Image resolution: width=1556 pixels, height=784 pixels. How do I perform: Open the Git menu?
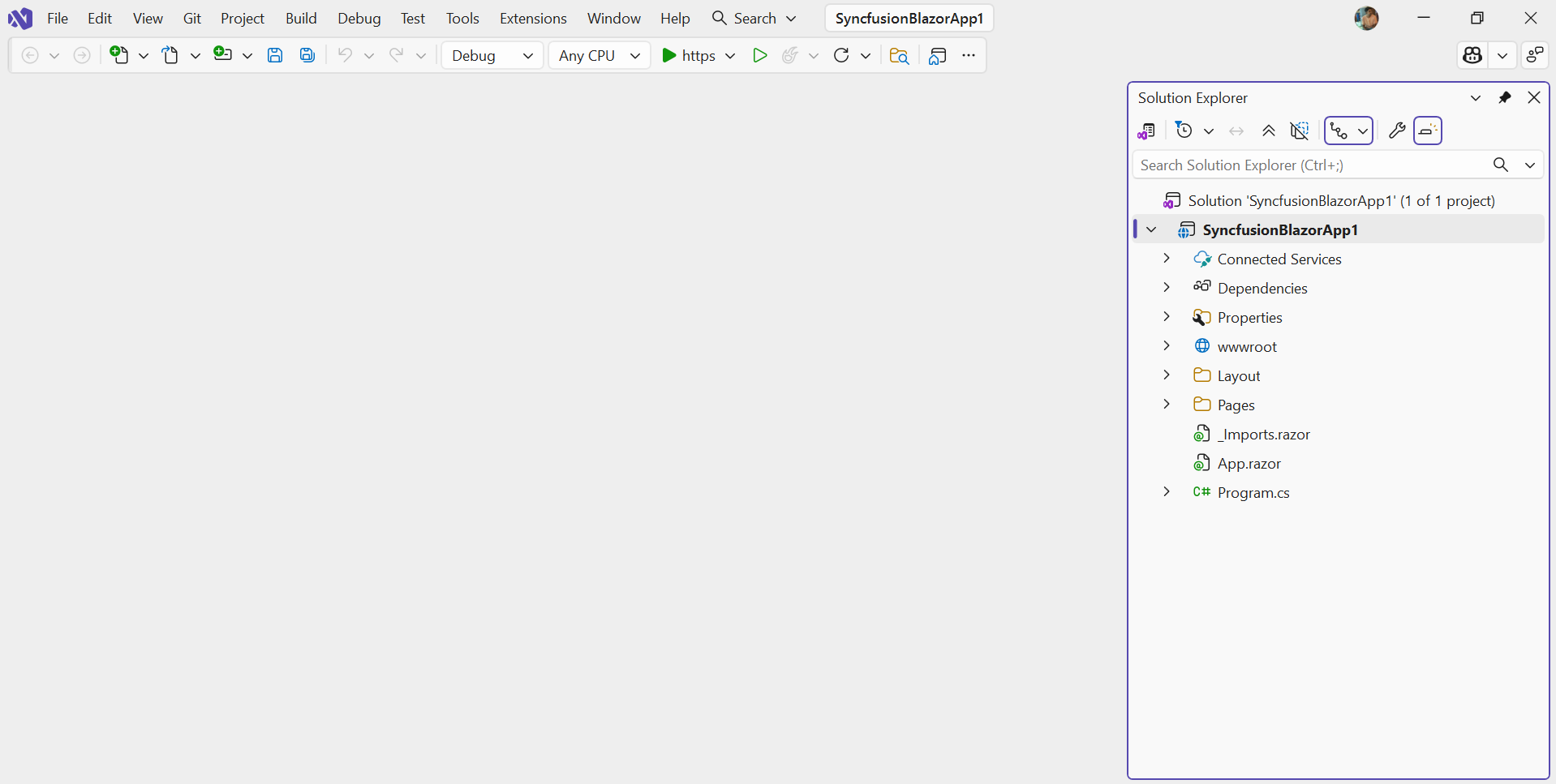(192, 18)
